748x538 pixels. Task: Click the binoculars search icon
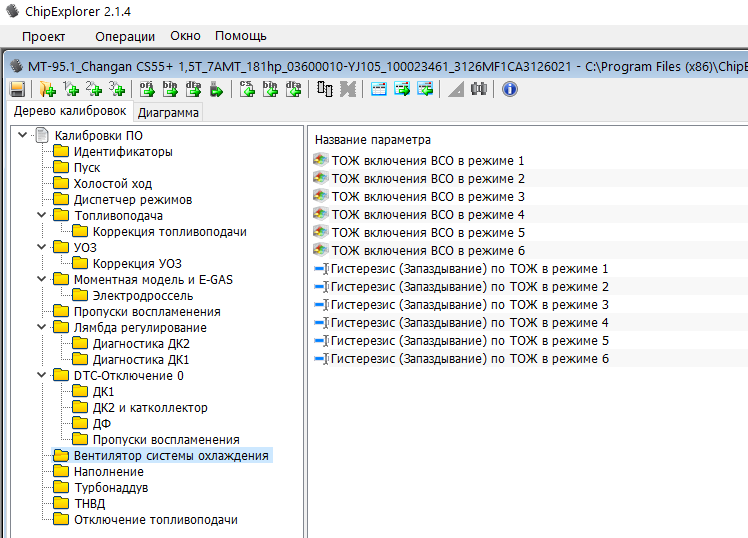479,89
